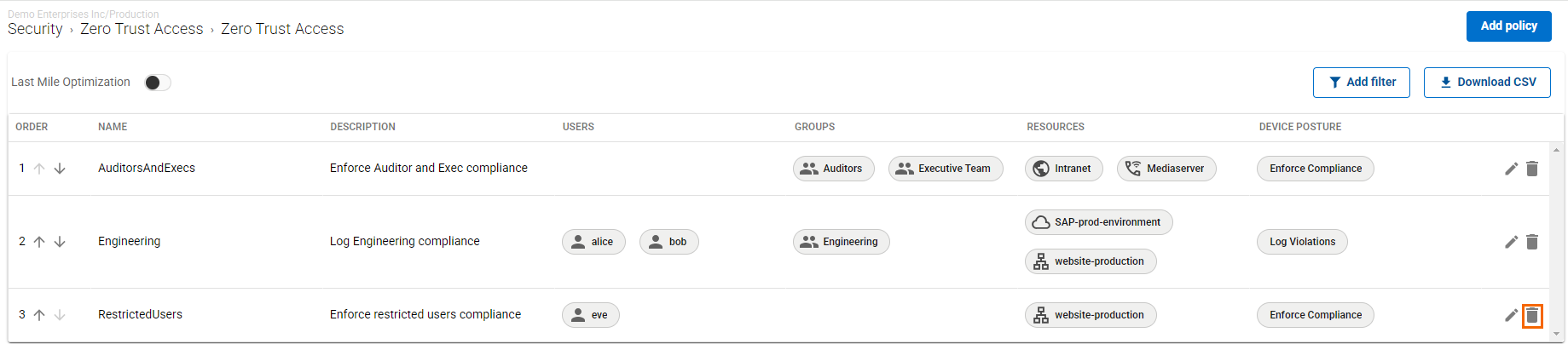Open the Add filter option
Image resolution: width=1568 pixels, height=344 pixels.
click(x=1362, y=83)
